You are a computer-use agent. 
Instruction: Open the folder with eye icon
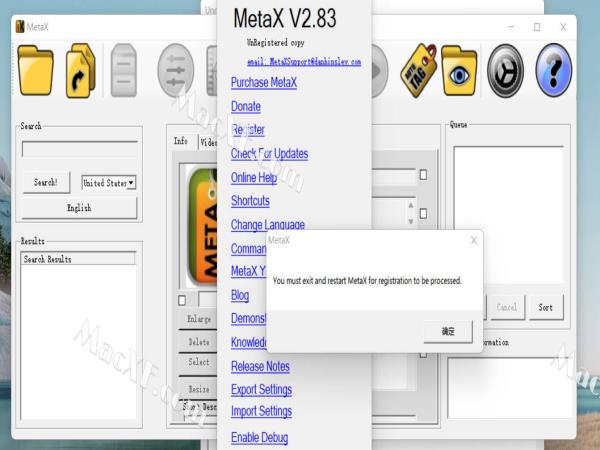tap(459, 70)
